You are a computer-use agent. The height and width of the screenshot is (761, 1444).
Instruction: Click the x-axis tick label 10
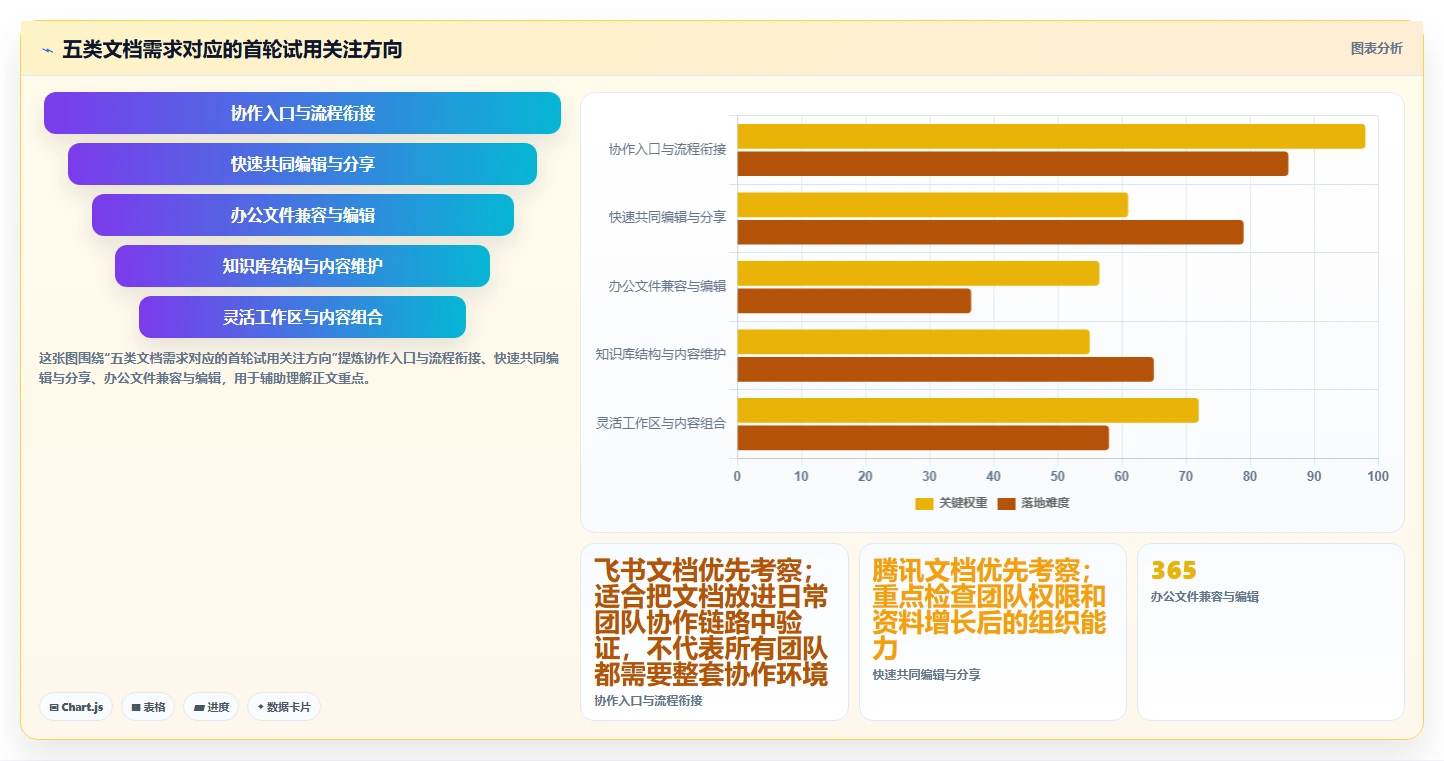click(801, 476)
